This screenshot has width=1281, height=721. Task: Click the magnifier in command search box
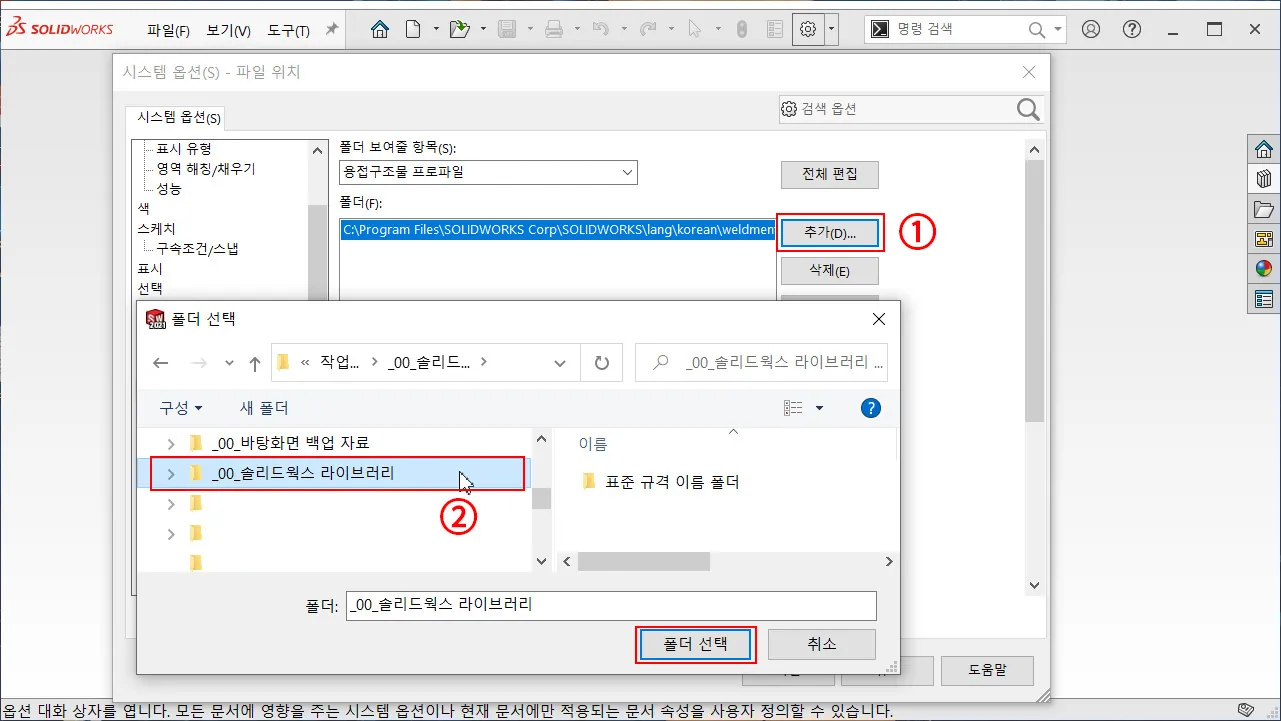1039,29
